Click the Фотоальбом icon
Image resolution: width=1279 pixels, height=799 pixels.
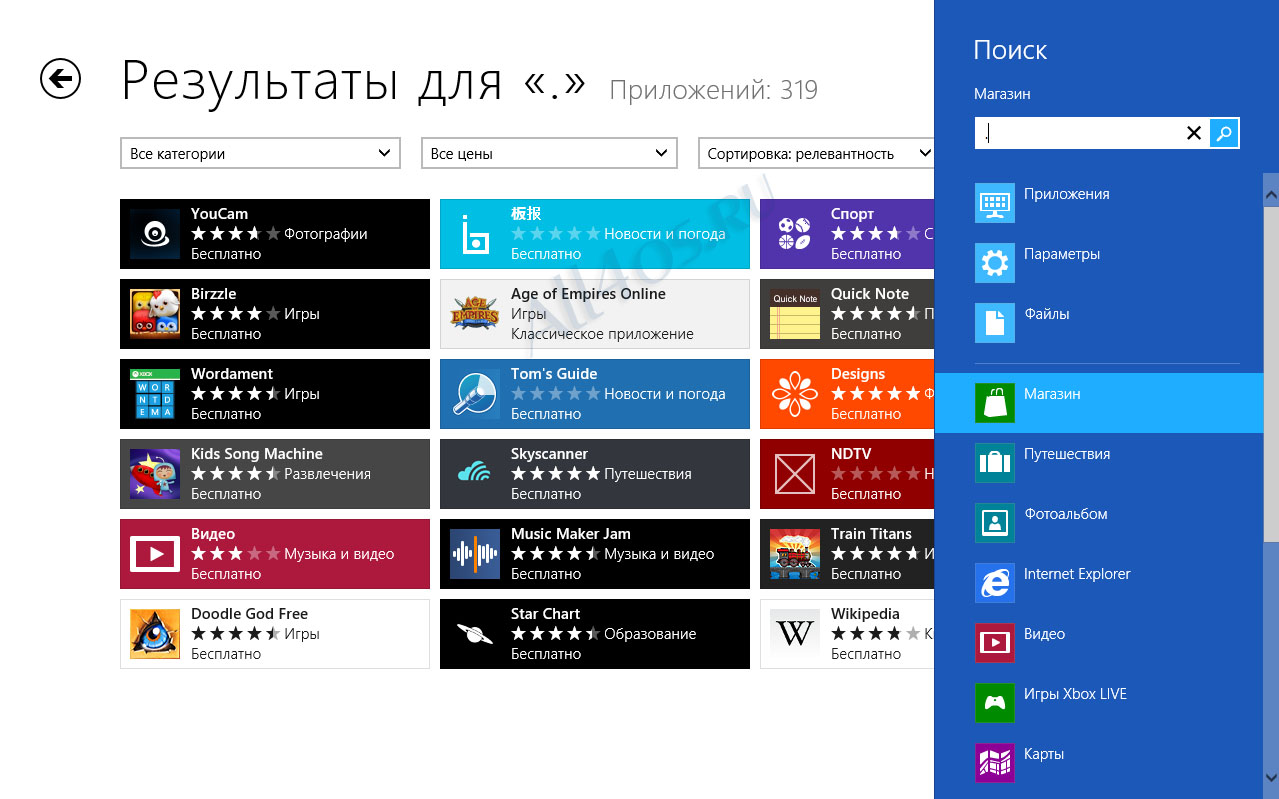(994, 523)
